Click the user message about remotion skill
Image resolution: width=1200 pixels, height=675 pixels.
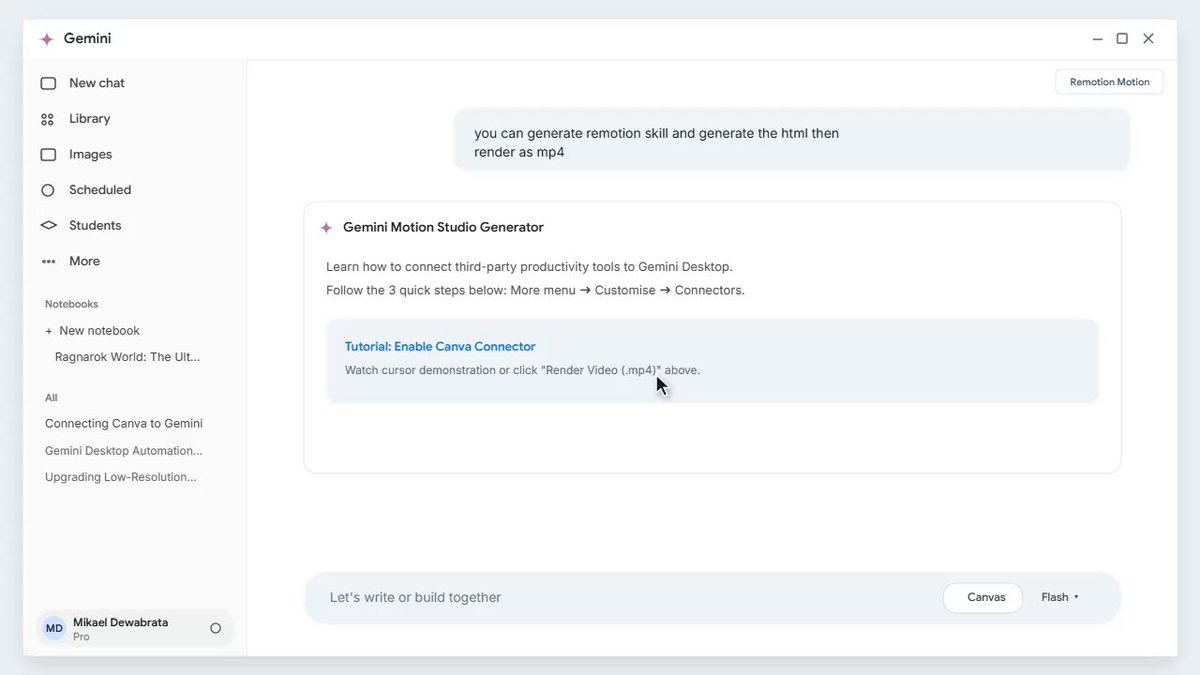(791, 142)
